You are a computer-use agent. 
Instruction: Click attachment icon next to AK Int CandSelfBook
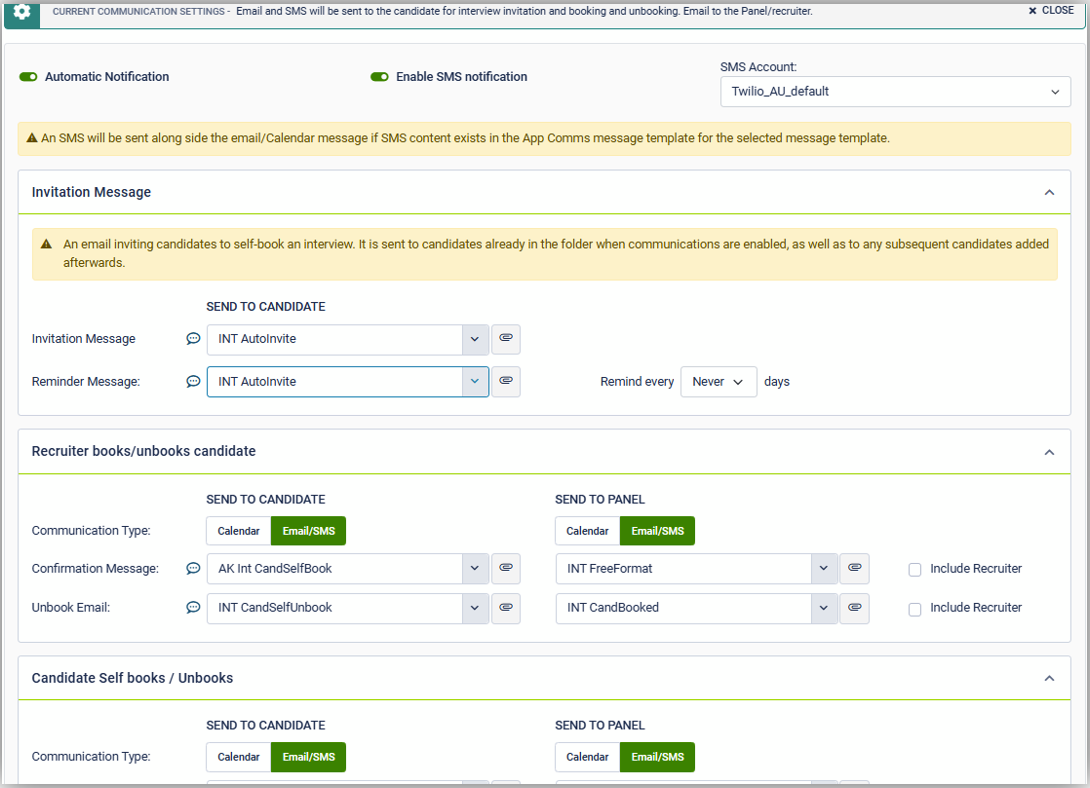pos(506,568)
